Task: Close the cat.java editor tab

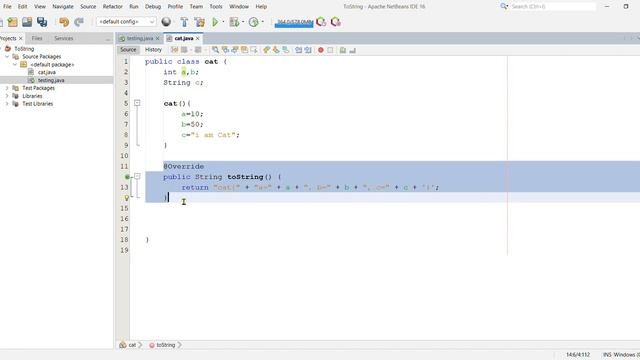Action: point(198,38)
